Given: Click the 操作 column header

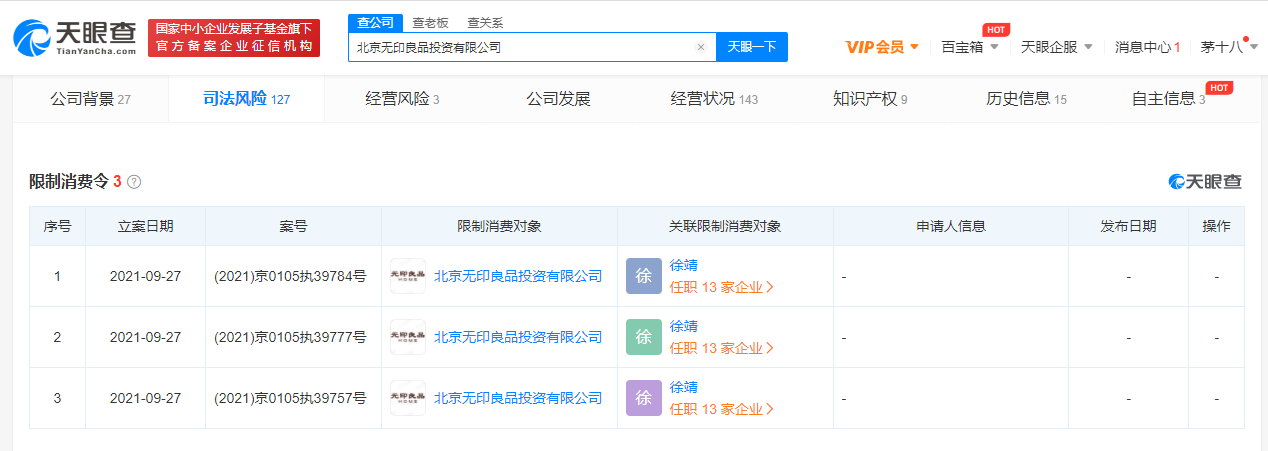Looking at the screenshot, I should pos(1216,227).
